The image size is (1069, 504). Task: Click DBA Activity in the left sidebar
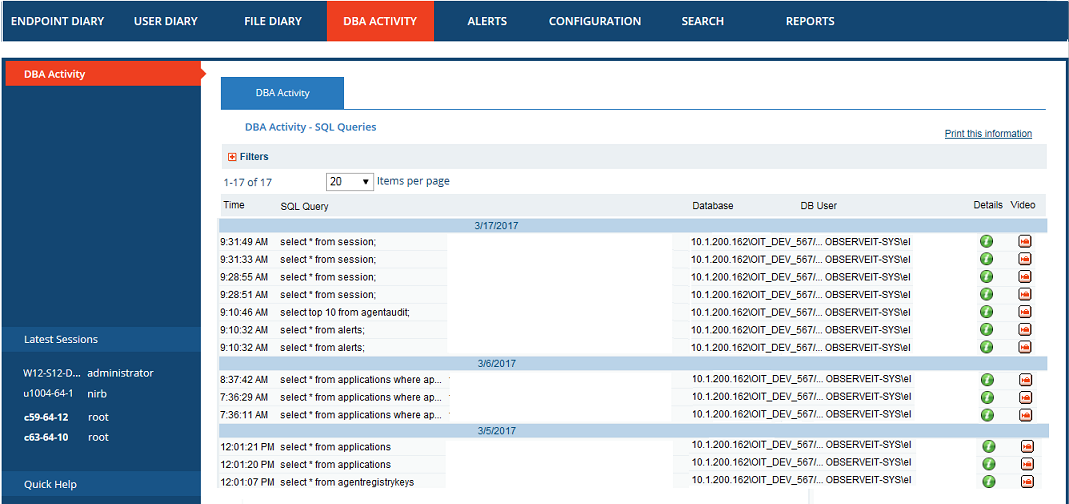coord(55,74)
